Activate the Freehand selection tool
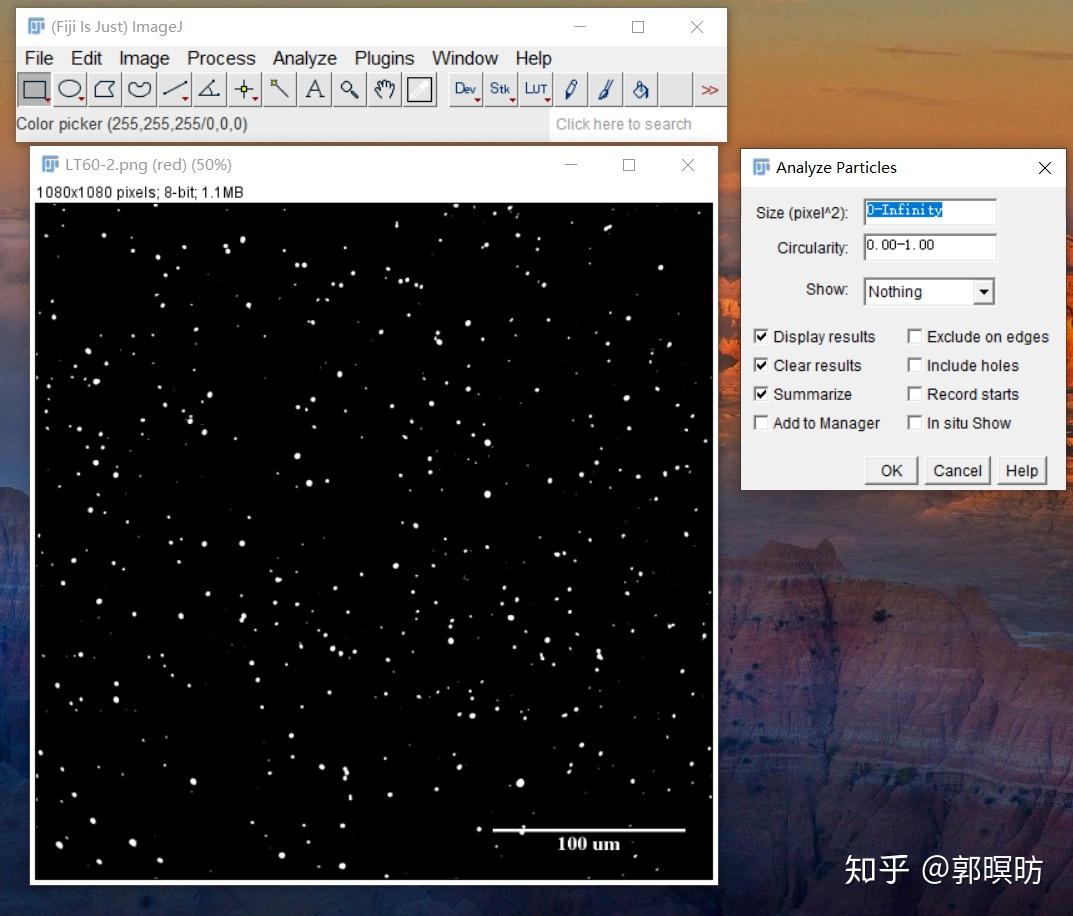 click(x=139, y=89)
